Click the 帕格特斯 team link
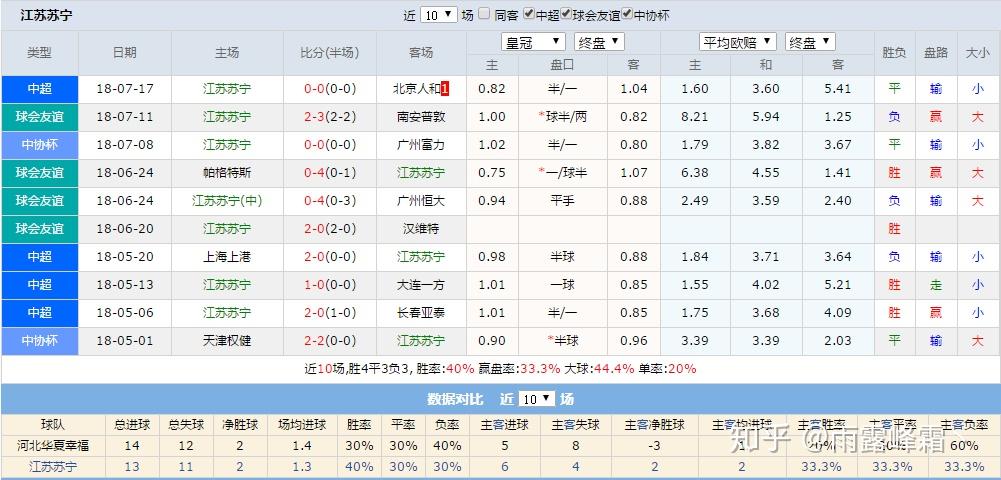 point(227,172)
